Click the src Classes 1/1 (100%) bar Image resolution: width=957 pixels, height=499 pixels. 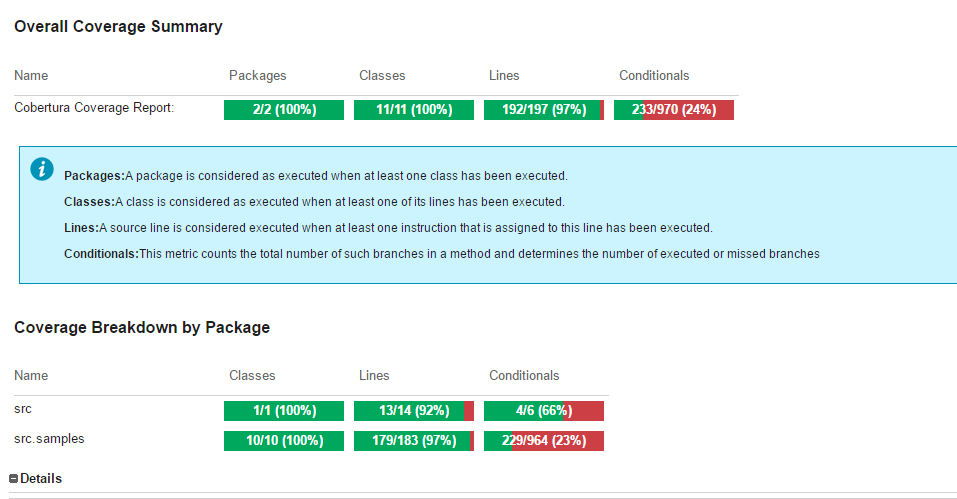[x=284, y=411]
